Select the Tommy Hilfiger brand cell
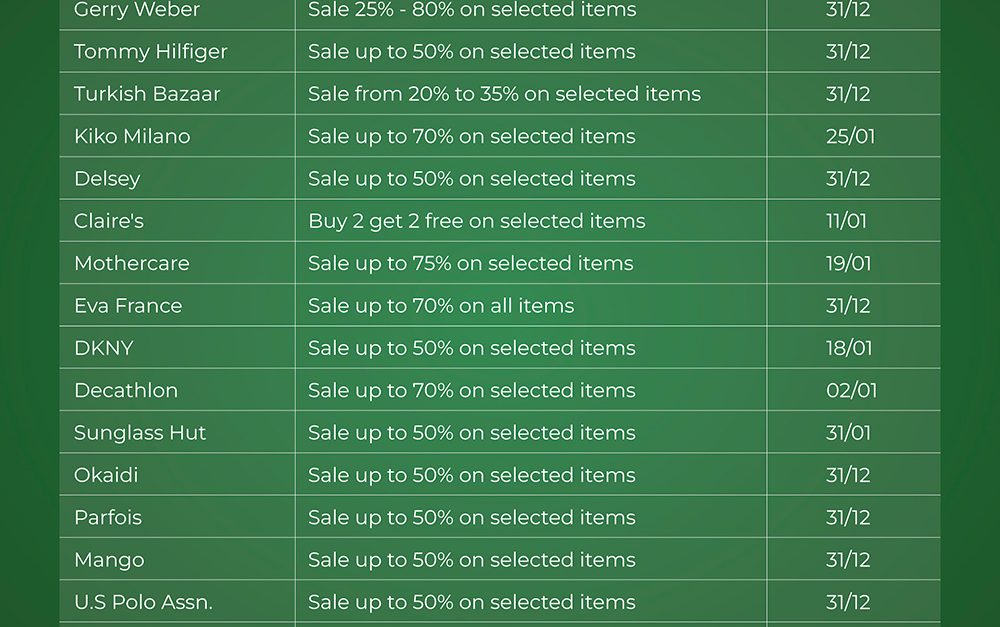 [151, 52]
